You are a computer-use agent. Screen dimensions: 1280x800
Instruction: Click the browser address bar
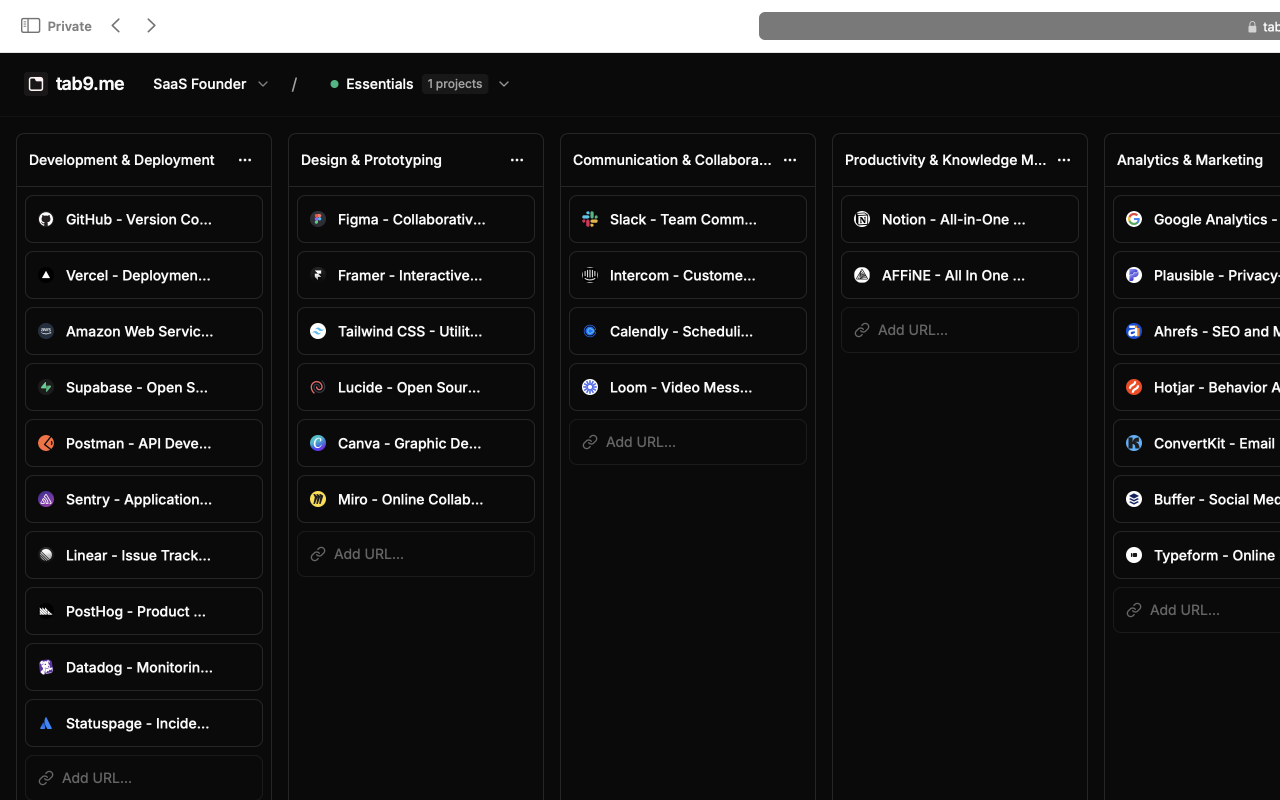point(1019,26)
